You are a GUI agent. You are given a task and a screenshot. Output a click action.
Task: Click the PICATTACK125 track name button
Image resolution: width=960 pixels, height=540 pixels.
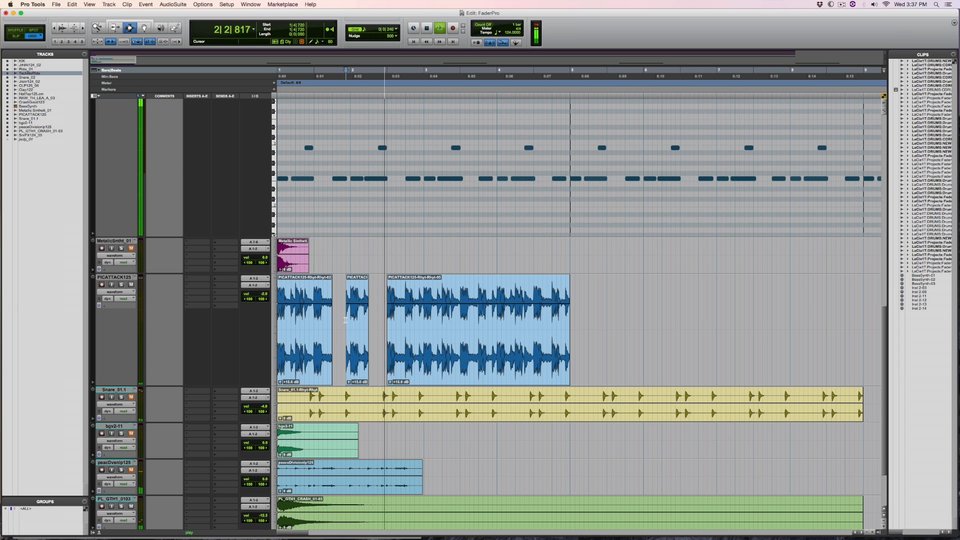[115, 277]
